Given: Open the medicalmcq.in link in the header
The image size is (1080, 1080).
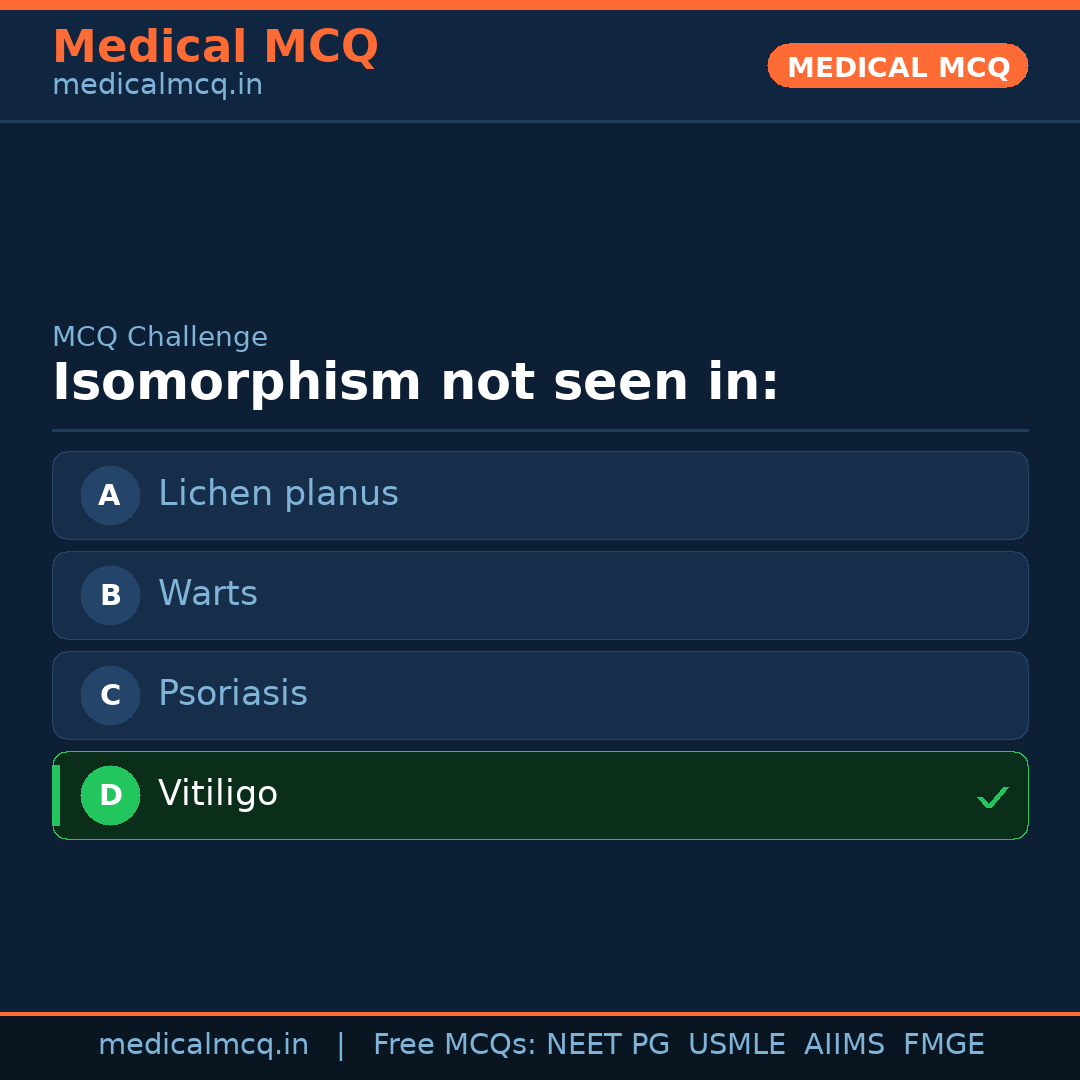Looking at the screenshot, I should [157, 85].
